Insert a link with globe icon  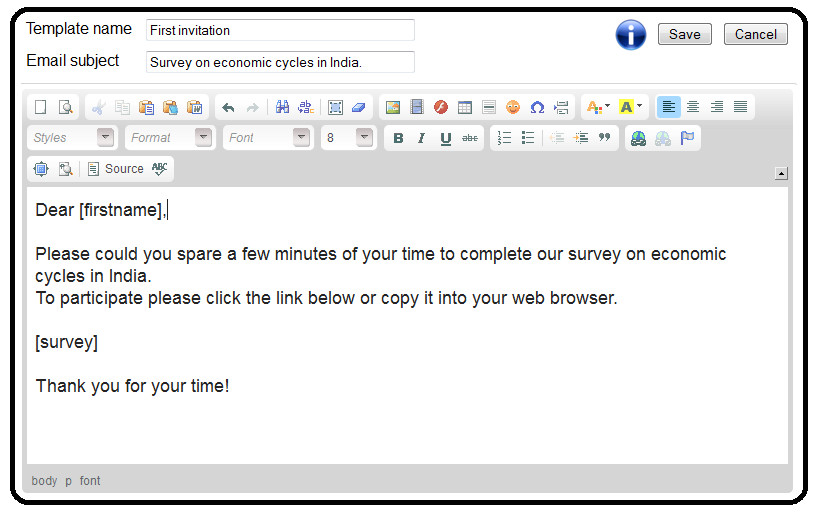[x=638, y=138]
